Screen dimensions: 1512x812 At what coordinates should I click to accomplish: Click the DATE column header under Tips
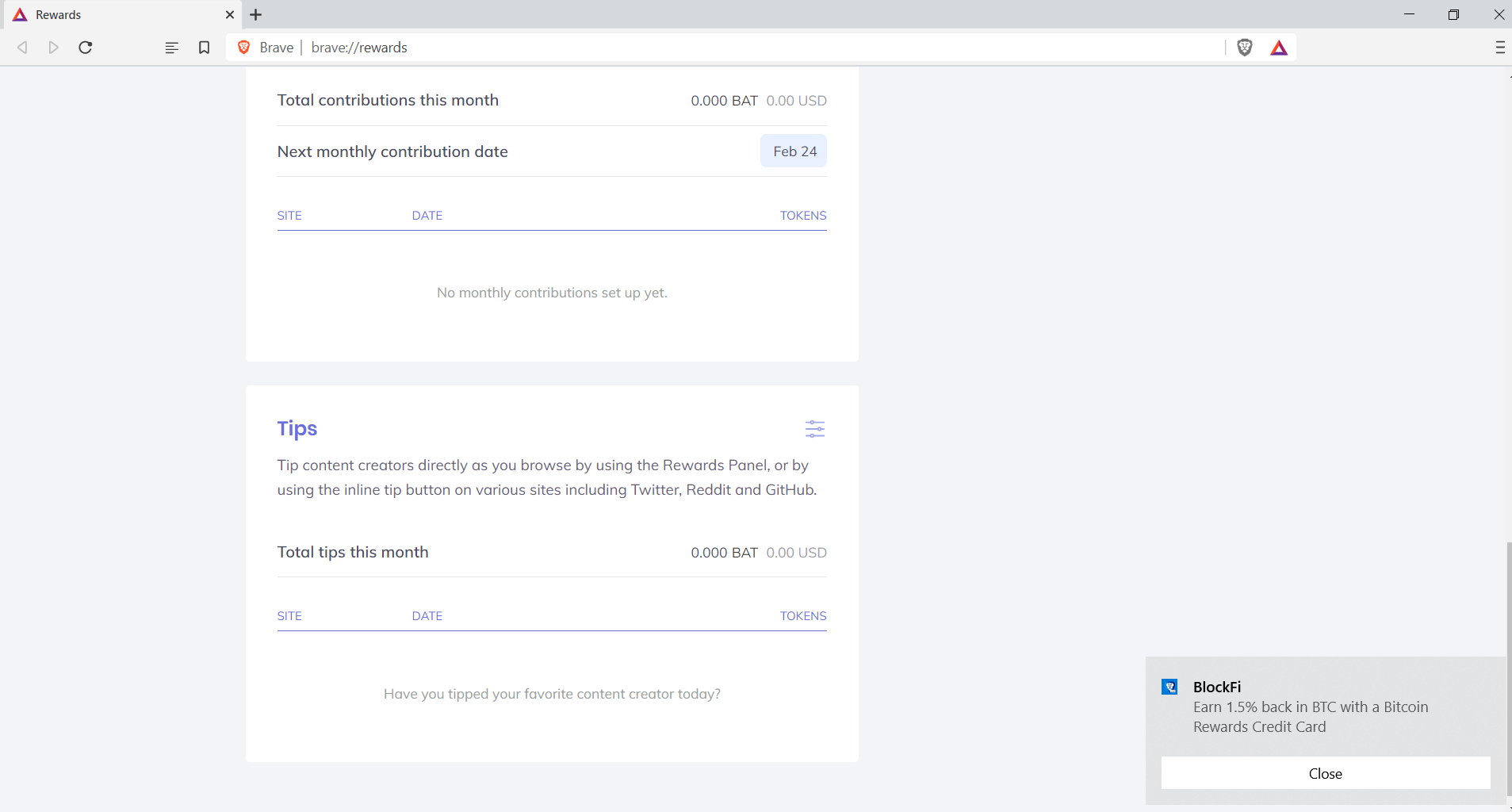(x=427, y=615)
